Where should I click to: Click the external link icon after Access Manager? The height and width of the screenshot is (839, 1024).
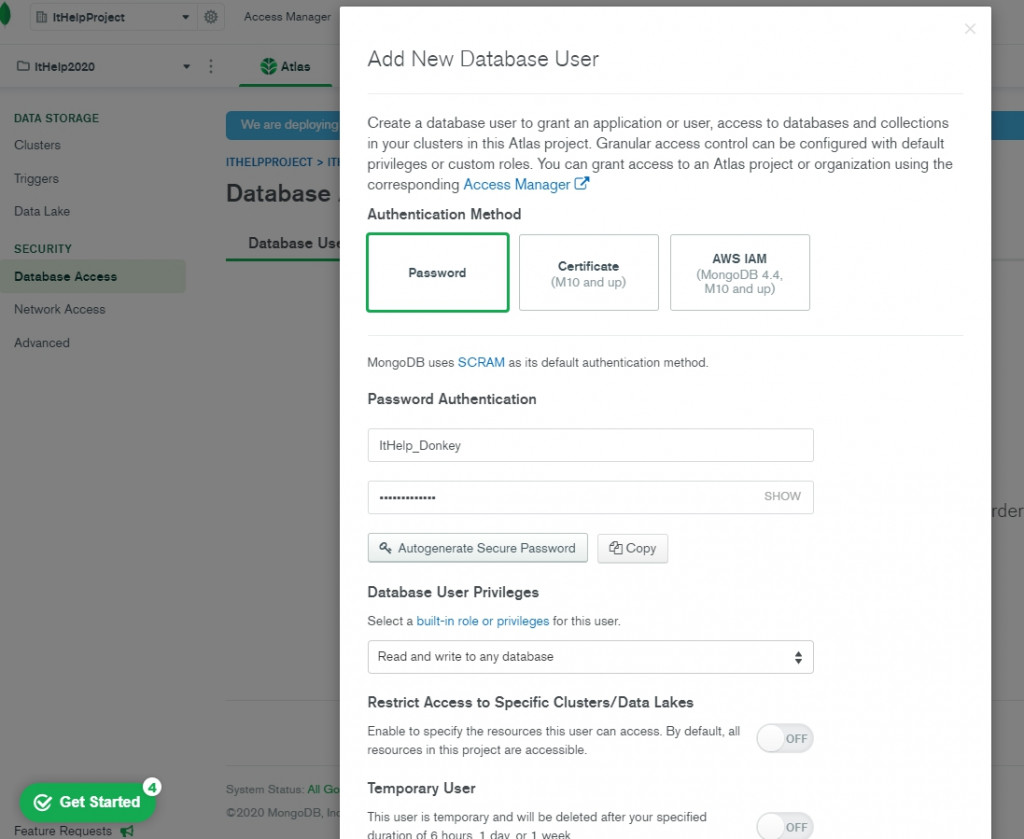(x=581, y=183)
